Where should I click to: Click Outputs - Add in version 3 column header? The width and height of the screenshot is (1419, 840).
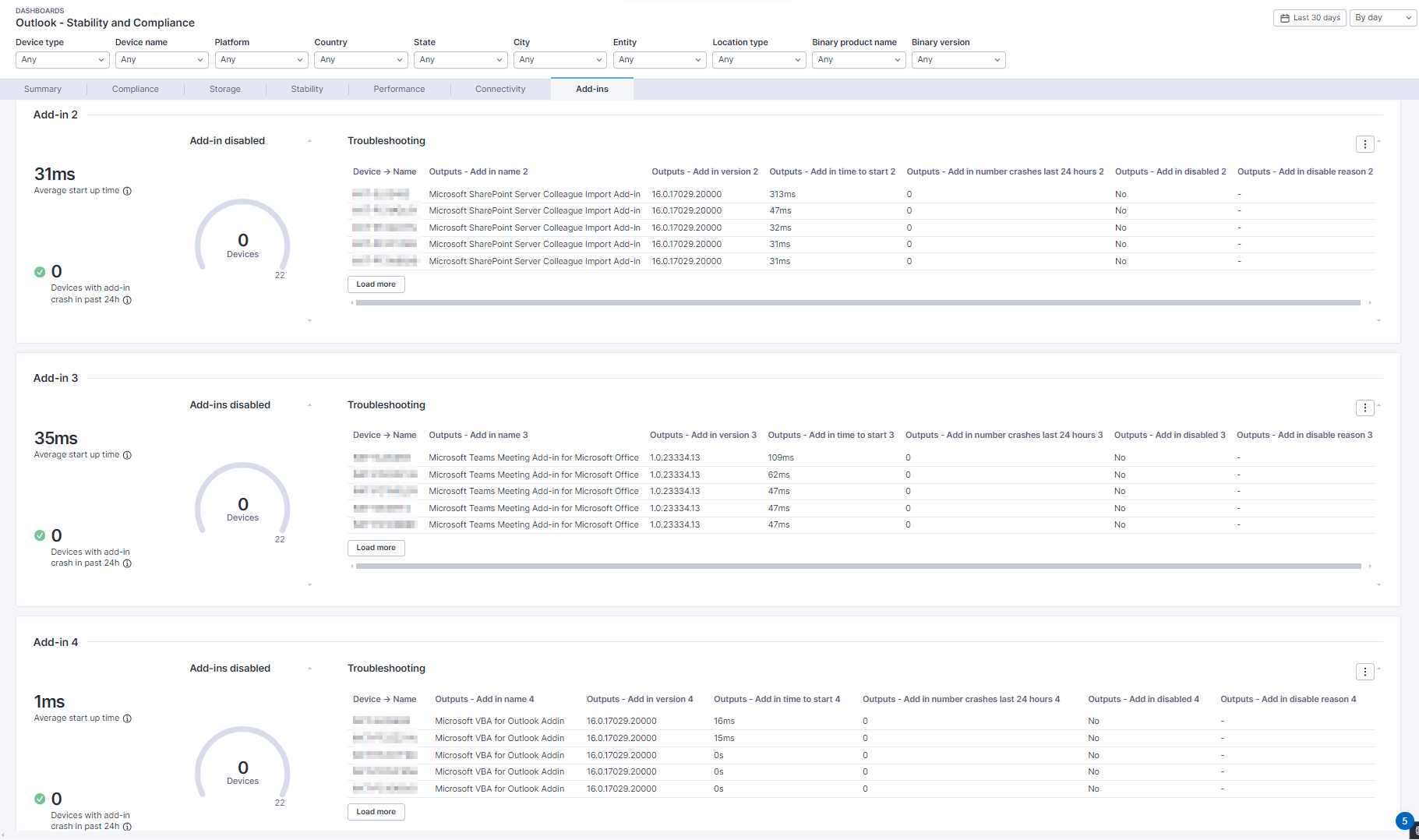(703, 436)
